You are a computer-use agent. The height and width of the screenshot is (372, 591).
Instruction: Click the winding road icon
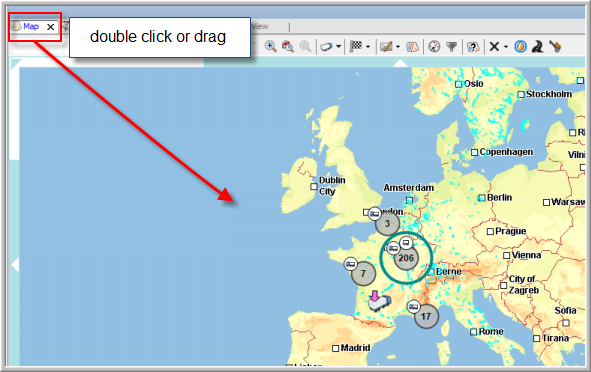(537, 46)
